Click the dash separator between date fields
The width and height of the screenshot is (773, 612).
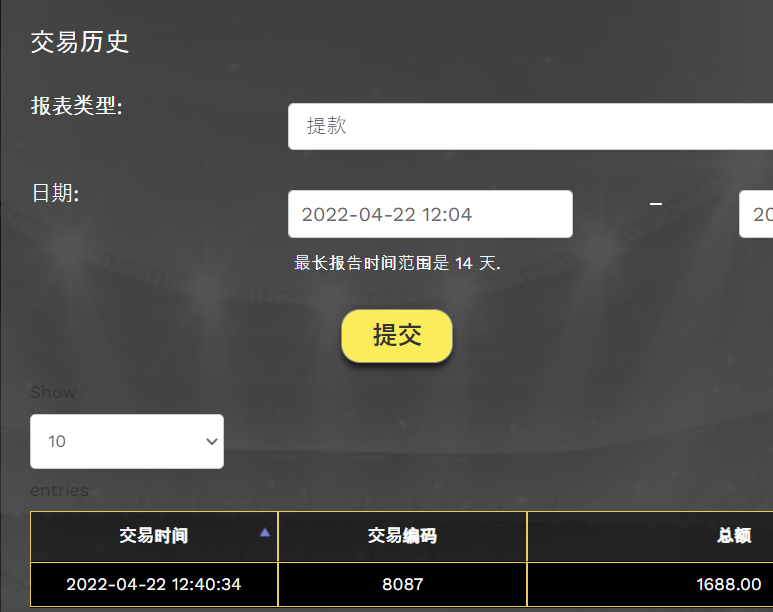pos(656,204)
